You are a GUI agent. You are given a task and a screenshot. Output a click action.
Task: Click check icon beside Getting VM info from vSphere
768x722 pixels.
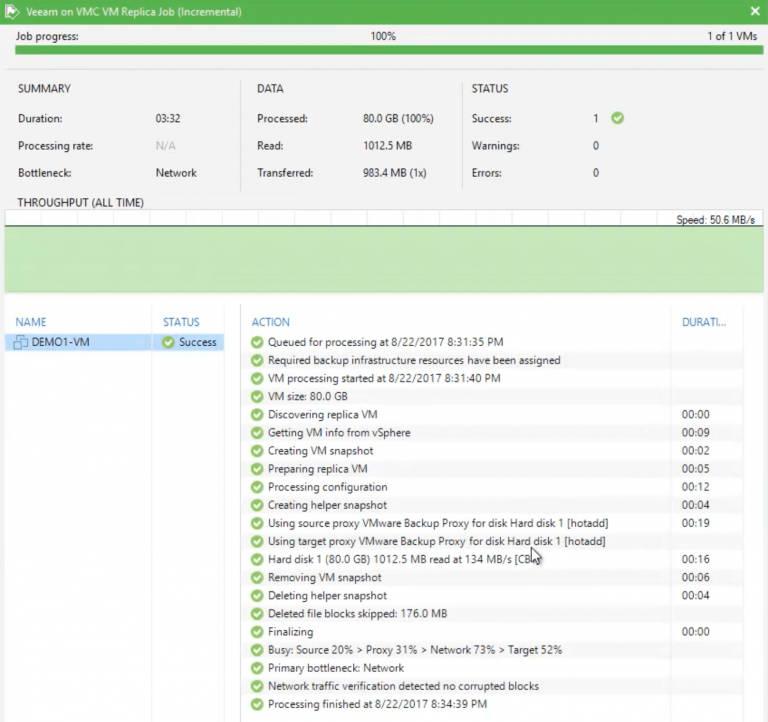(257, 433)
